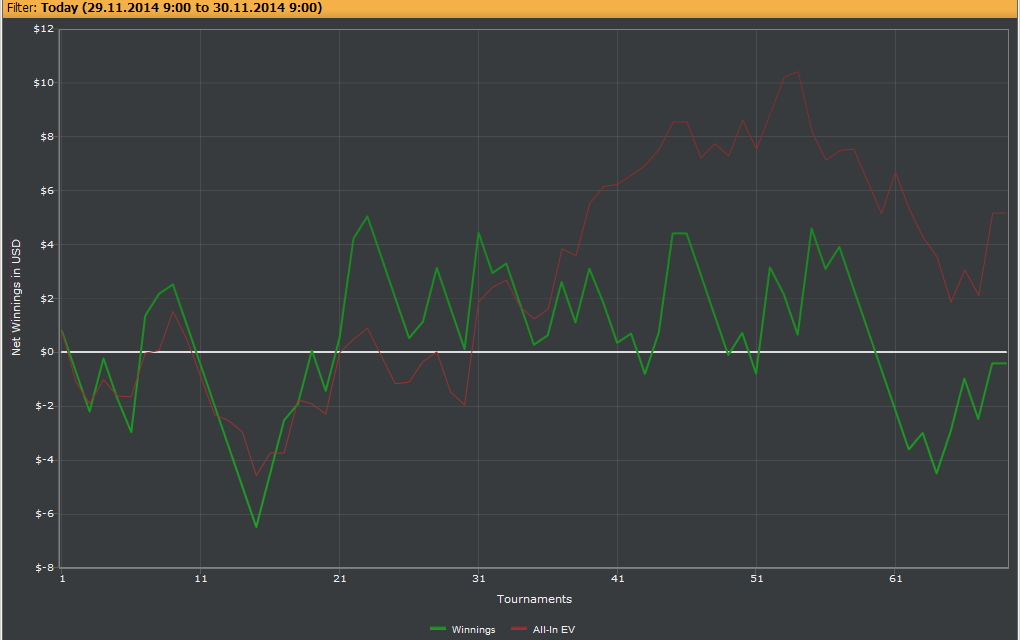Click the highest peak of the red All-In EV line
The height and width of the screenshot is (640, 1020).
click(797, 72)
